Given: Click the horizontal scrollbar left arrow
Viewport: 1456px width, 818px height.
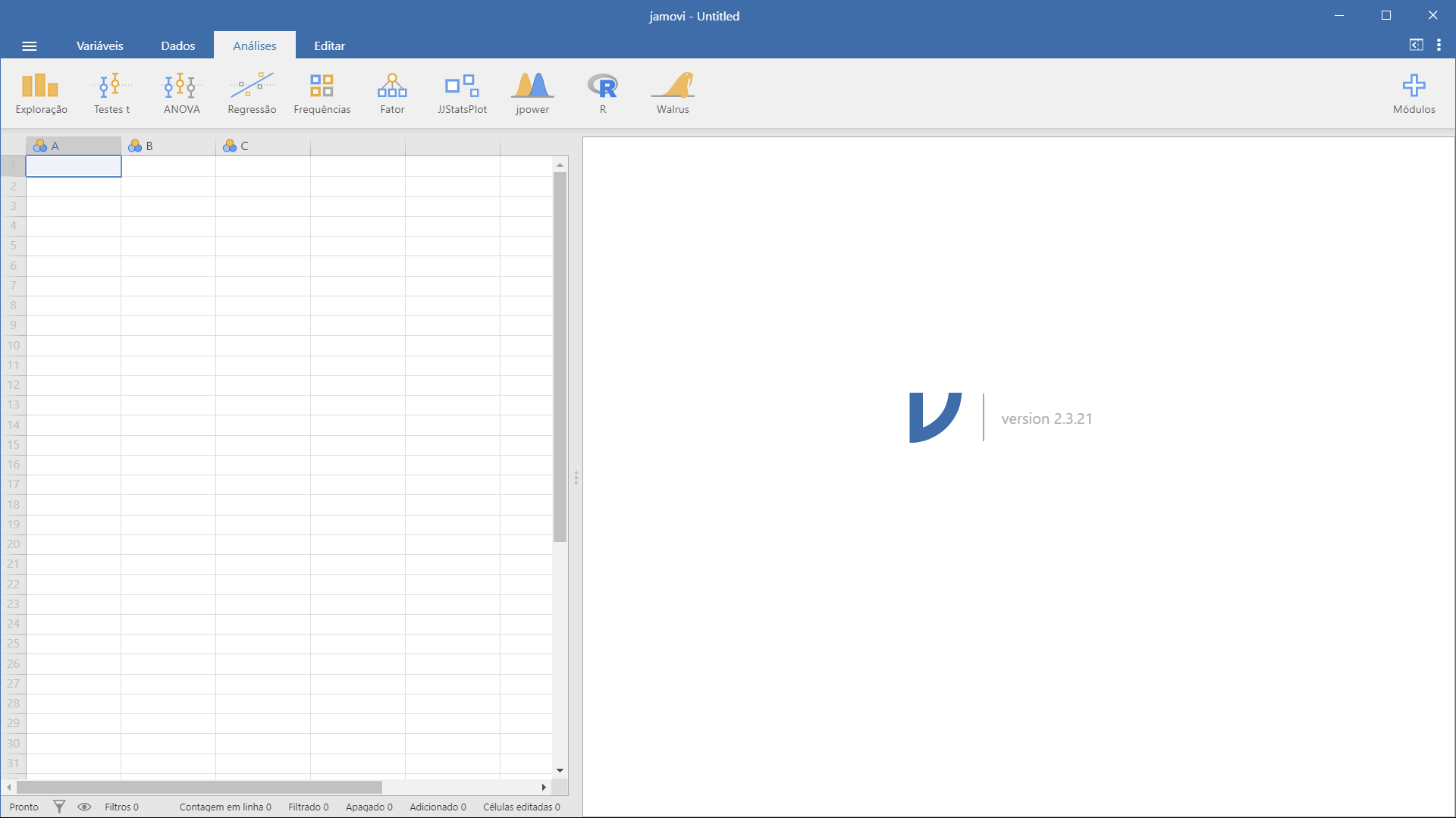Looking at the screenshot, I should [x=9, y=787].
